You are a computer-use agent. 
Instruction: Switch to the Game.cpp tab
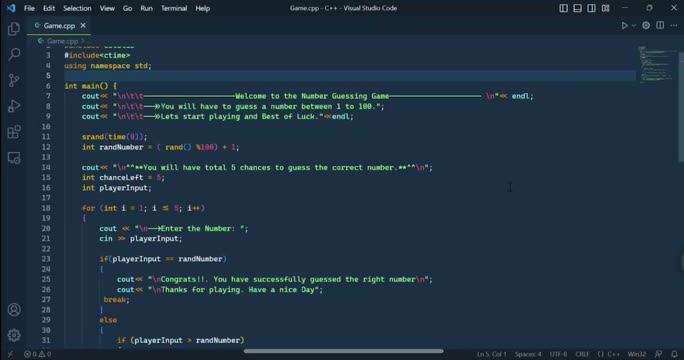pos(59,26)
